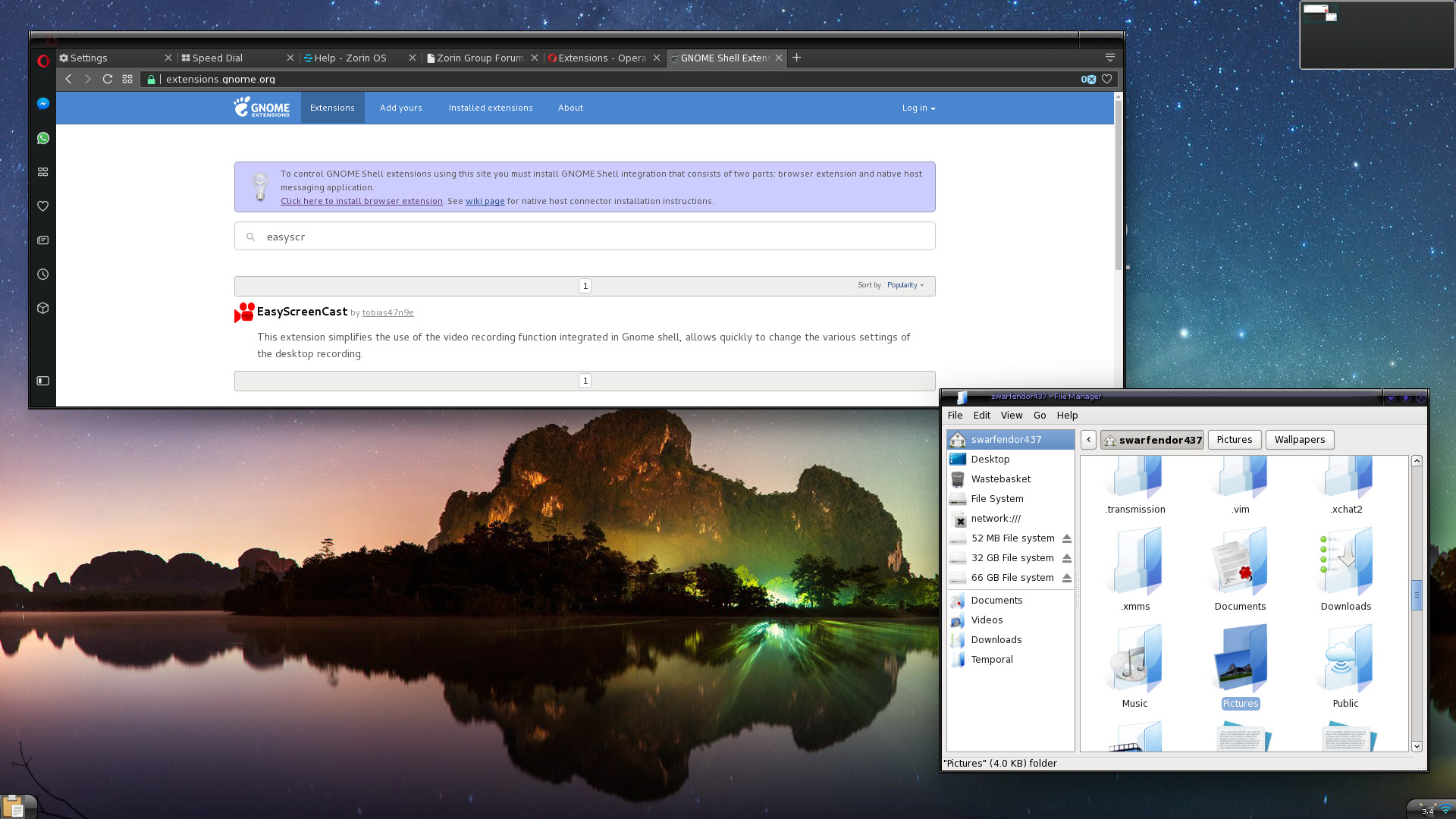Click the history clock icon in Opera sidebar

tap(43, 274)
